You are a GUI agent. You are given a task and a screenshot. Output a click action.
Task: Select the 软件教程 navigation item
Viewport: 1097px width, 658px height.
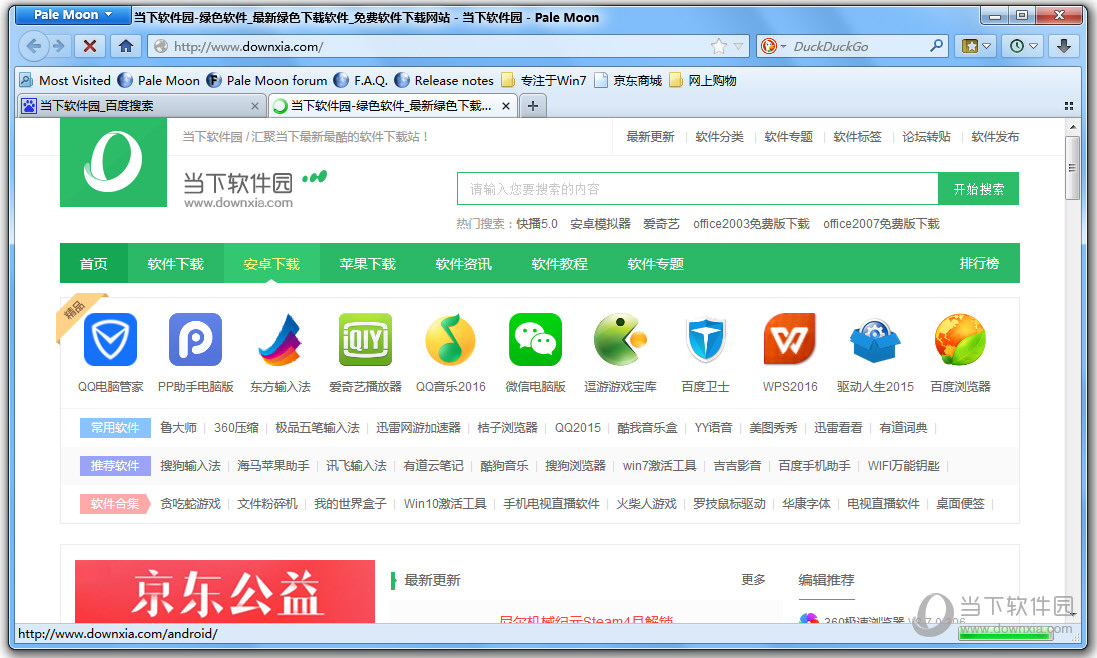point(559,264)
